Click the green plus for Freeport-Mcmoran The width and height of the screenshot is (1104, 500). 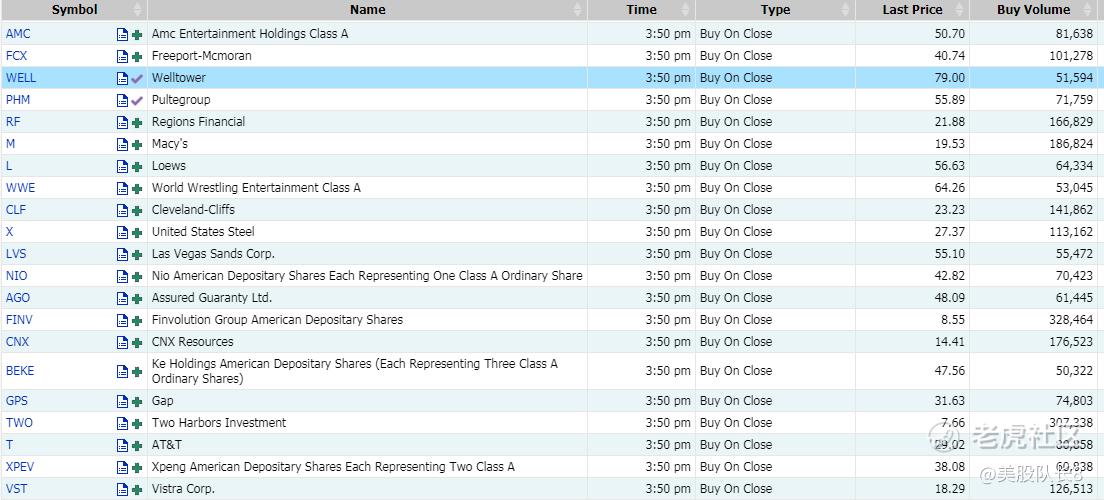point(137,56)
